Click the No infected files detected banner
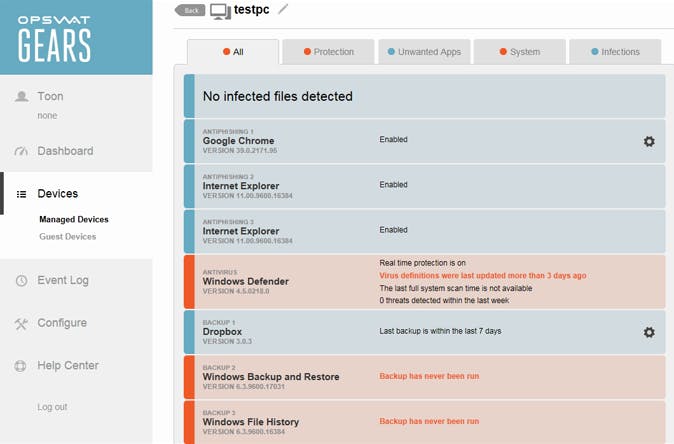The width and height of the screenshot is (674, 444). (x=425, y=96)
